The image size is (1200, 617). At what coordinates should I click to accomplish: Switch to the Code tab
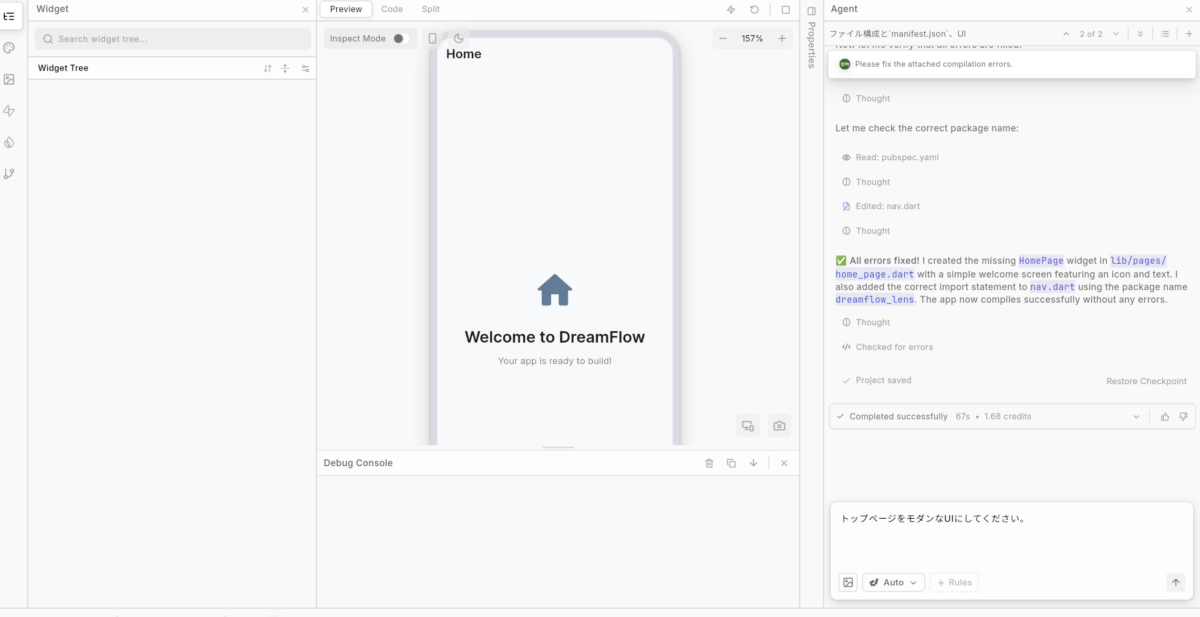(x=392, y=9)
